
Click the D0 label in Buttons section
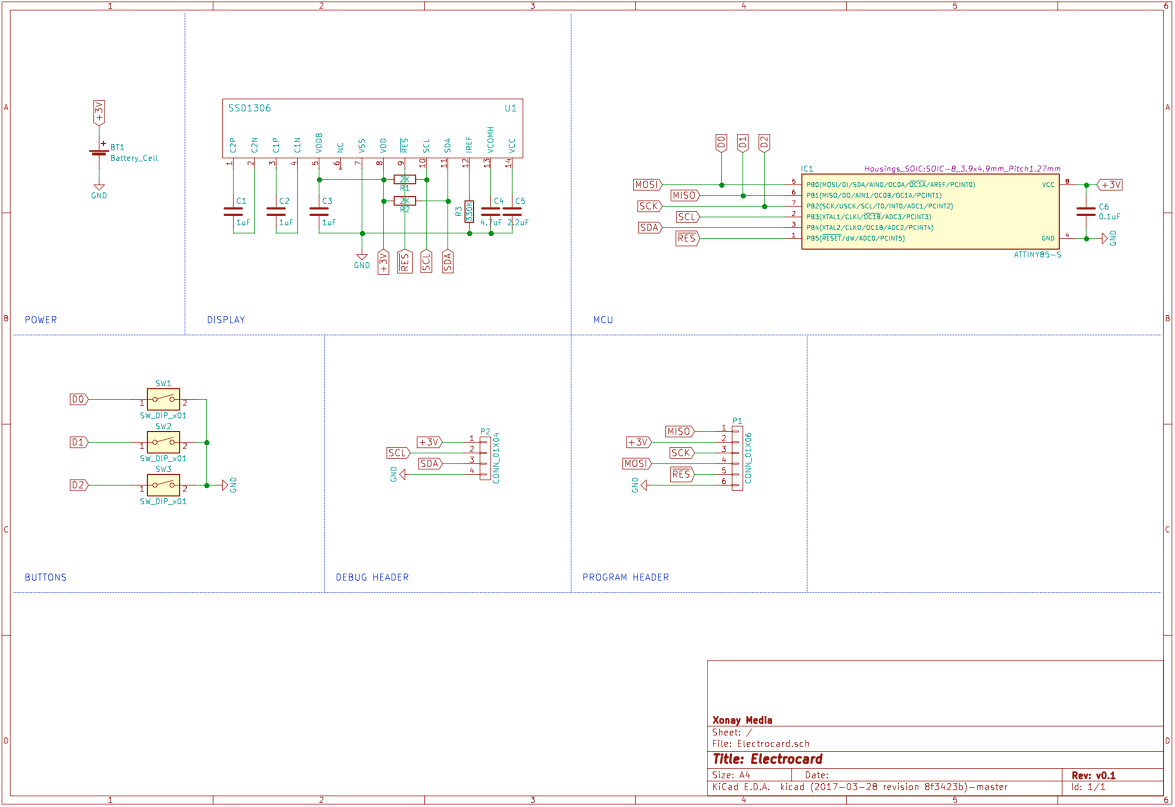[79, 399]
